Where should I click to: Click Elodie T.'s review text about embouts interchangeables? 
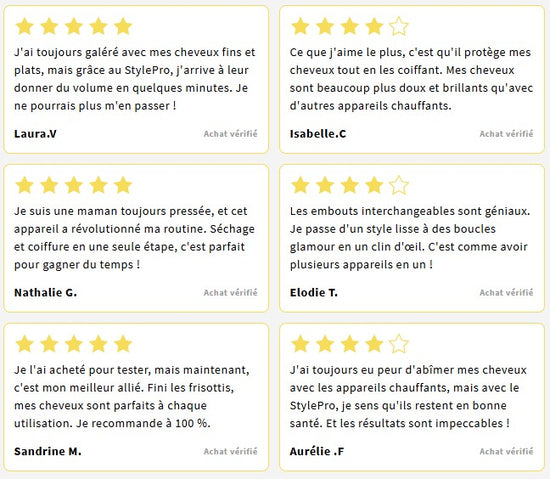410,238
